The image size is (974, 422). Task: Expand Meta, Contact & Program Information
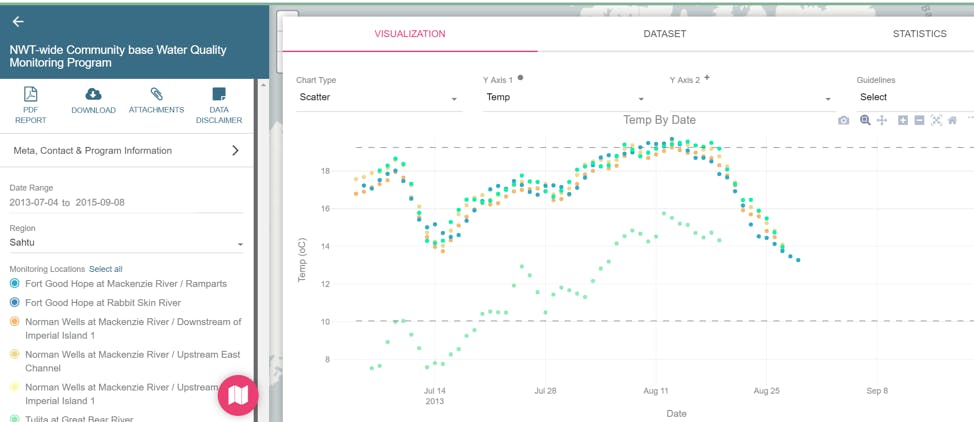click(x=127, y=150)
